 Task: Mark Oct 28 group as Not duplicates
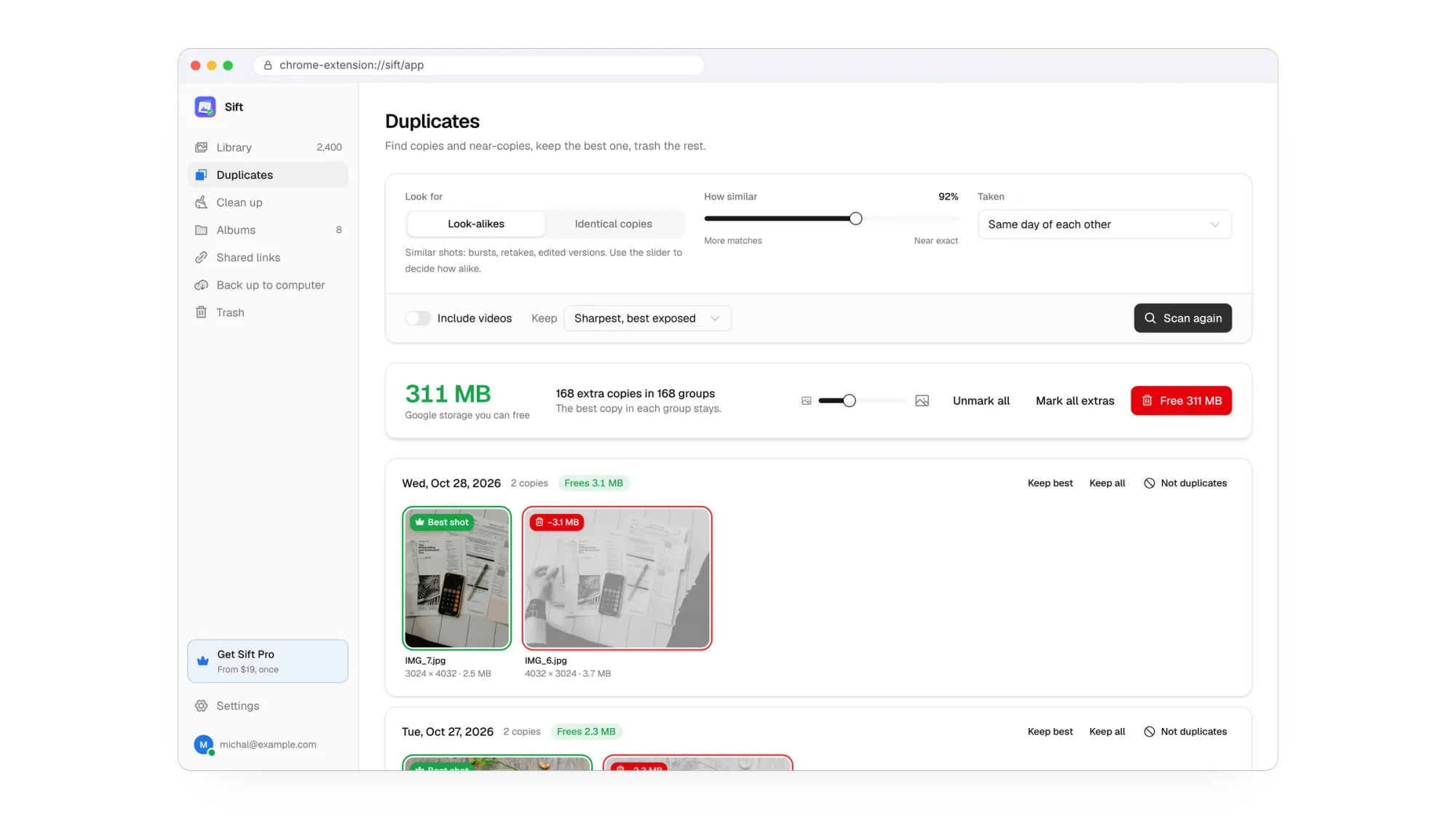[1185, 483]
